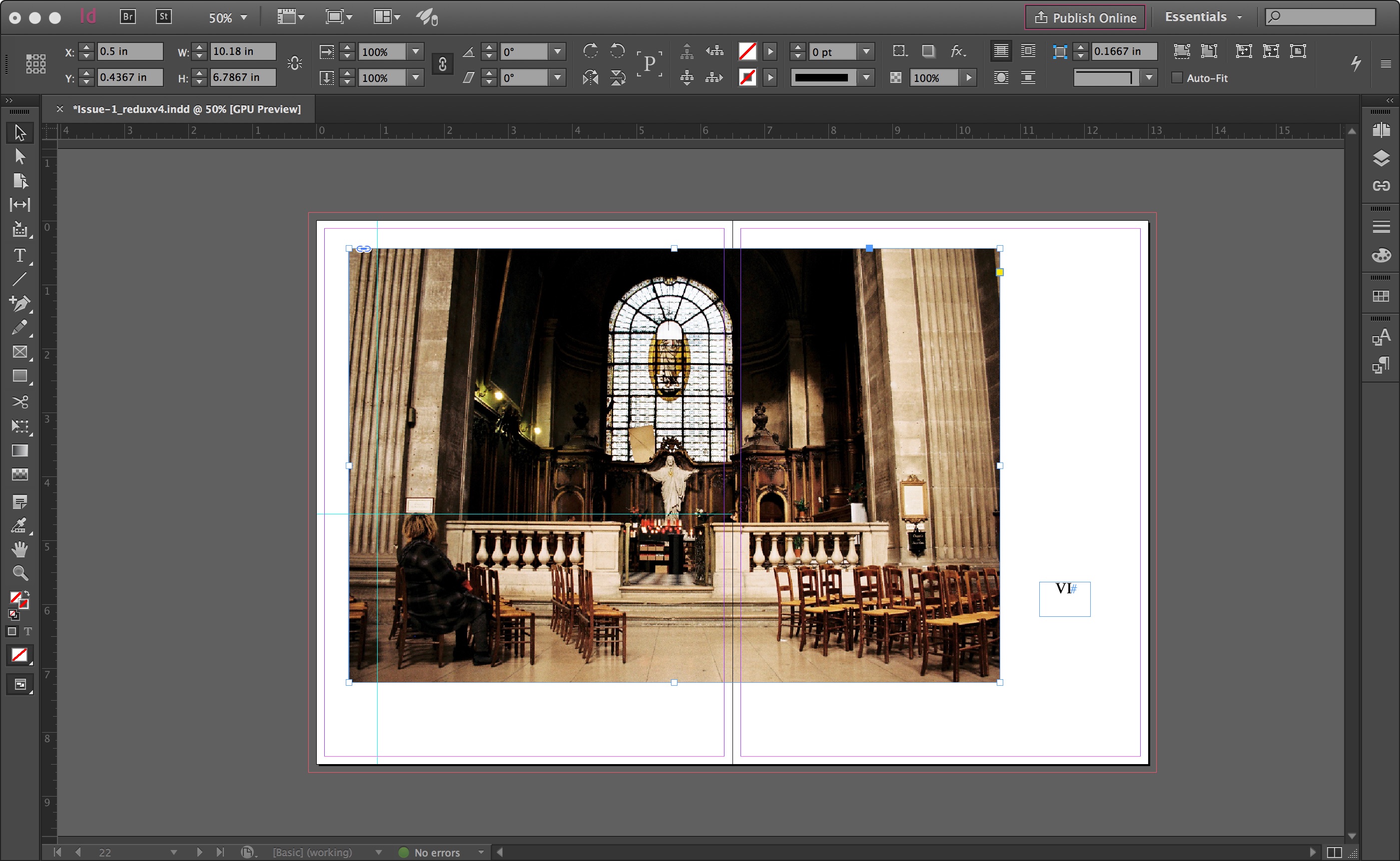Open the Bridge application icon
Viewport: 1400px width, 861px height.
point(128,16)
